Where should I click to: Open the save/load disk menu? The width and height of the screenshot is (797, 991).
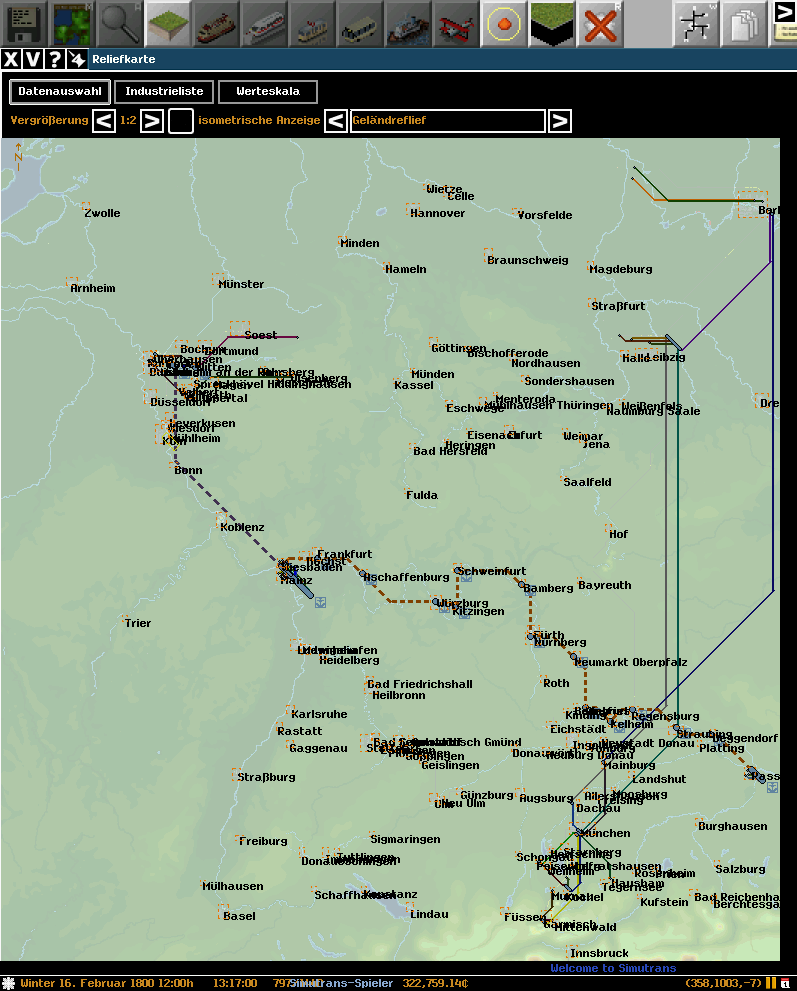pyautogui.click(x=24, y=23)
